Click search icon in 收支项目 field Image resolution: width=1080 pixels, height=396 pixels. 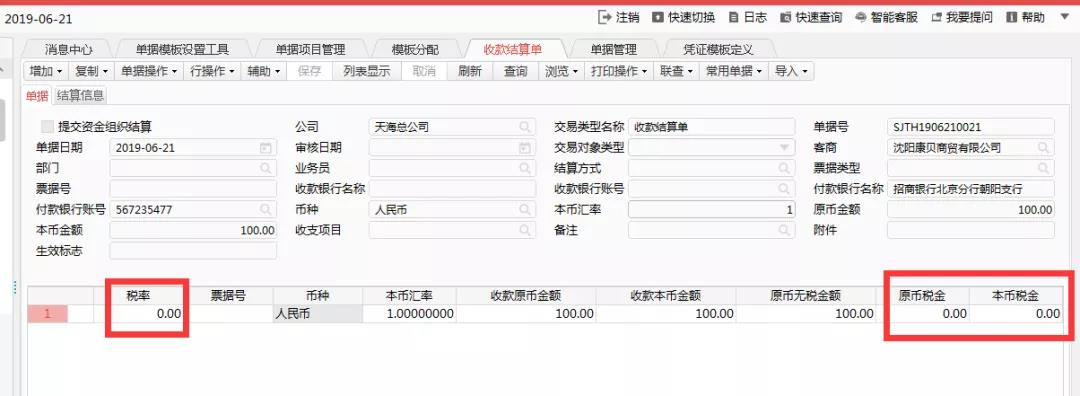525,230
